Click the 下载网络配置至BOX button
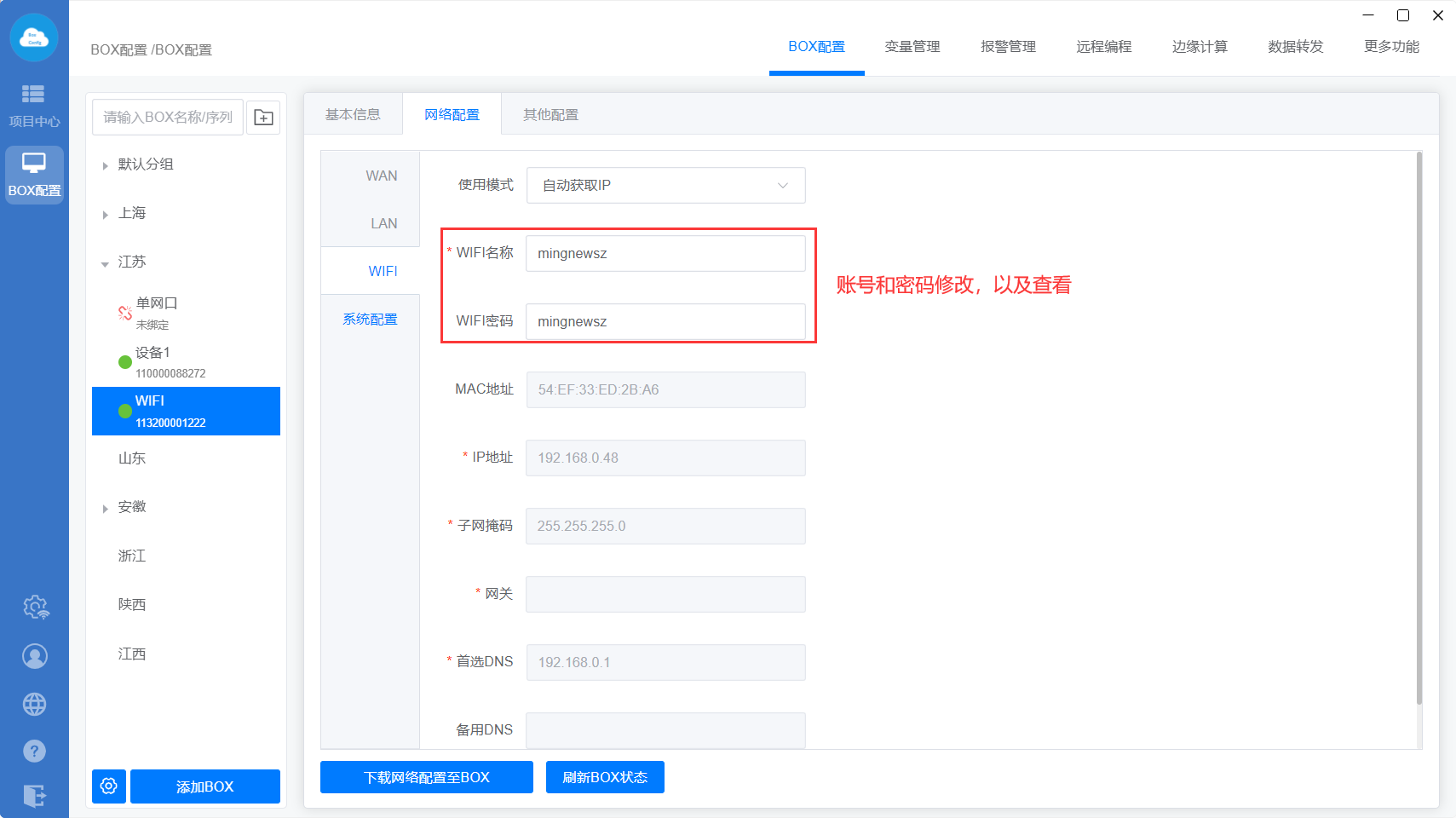Image resolution: width=1456 pixels, height=818 pixels. tap(426, 777)
